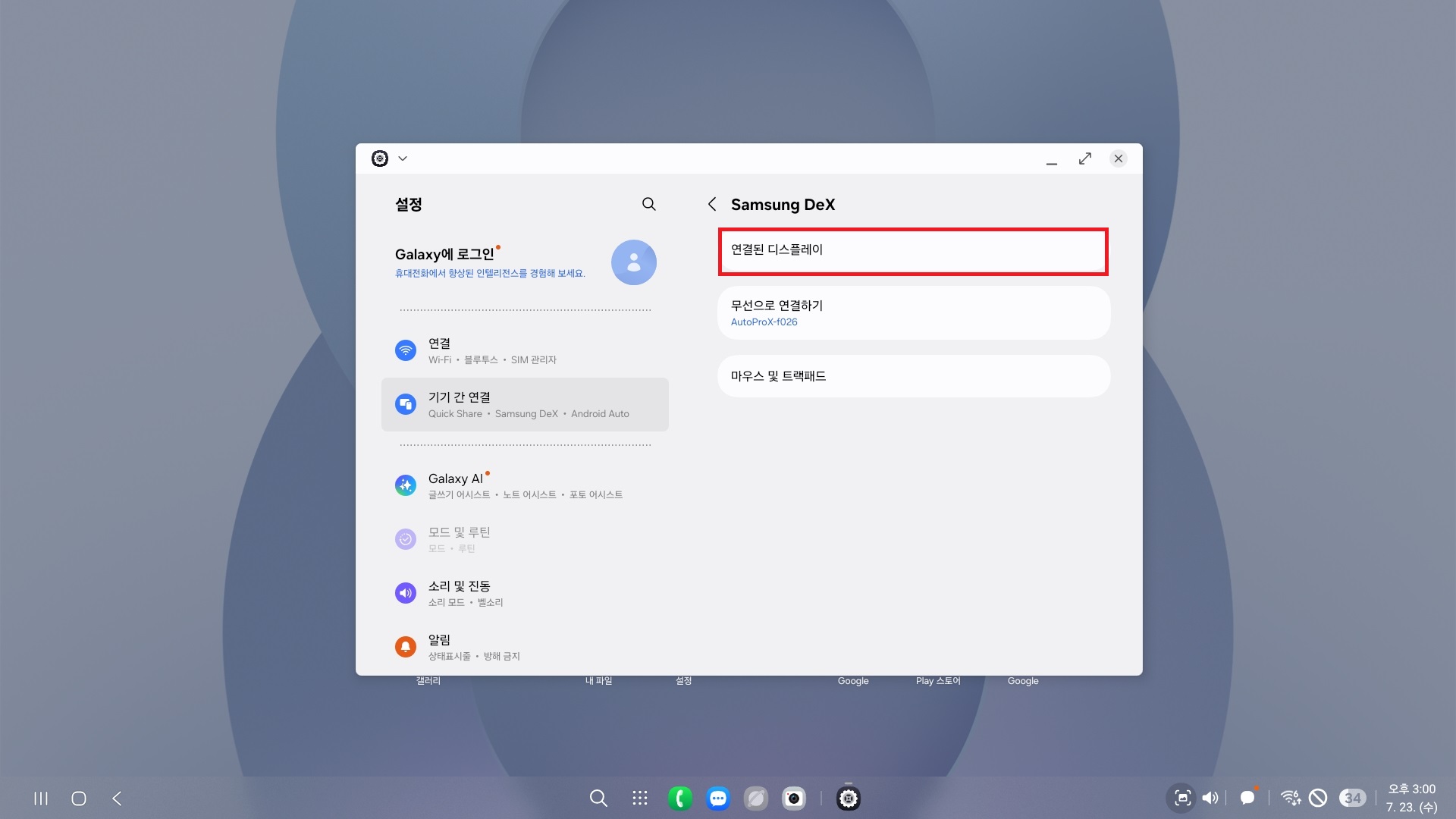The height and width of the screenshot is (819, 1456).
Task: Open the taskbar search magnifier
Action: pyautogui.click(x=598, y=798)
